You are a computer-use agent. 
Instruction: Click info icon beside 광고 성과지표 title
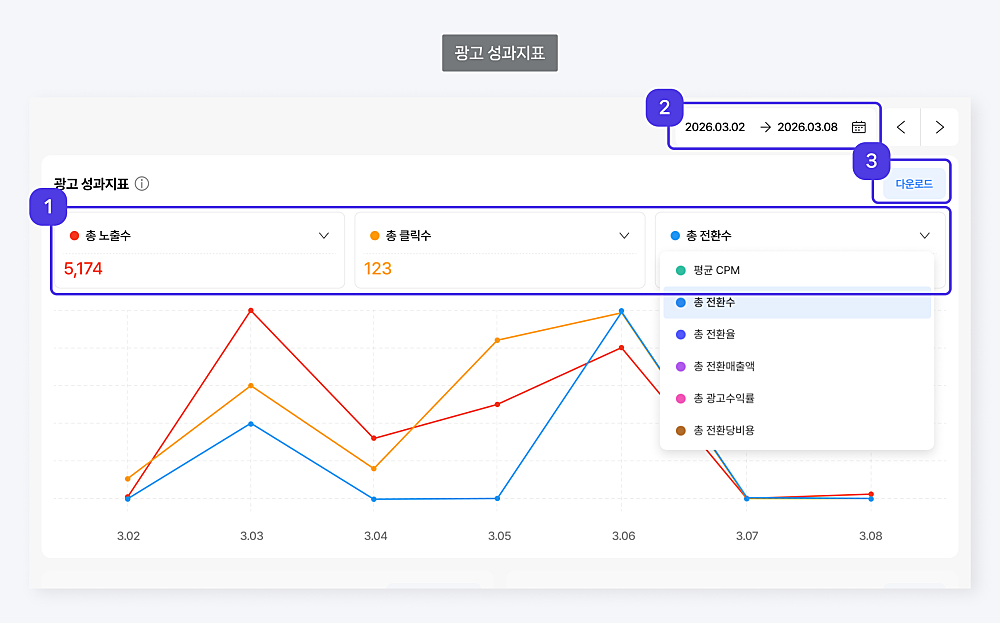click(142, 184)
